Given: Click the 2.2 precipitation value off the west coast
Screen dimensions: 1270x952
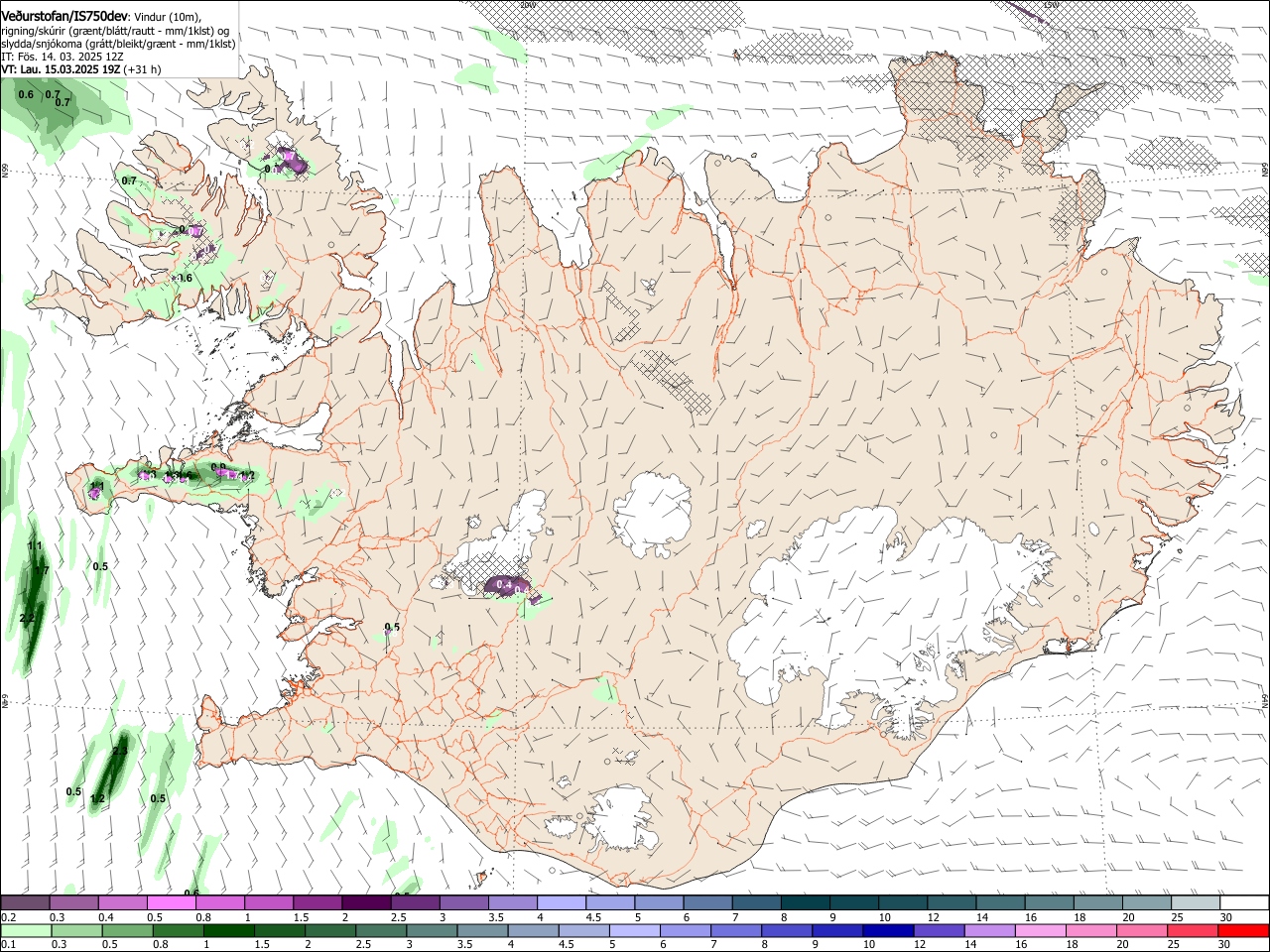Looking at the screenshot, I should click(x=27, y=618).
